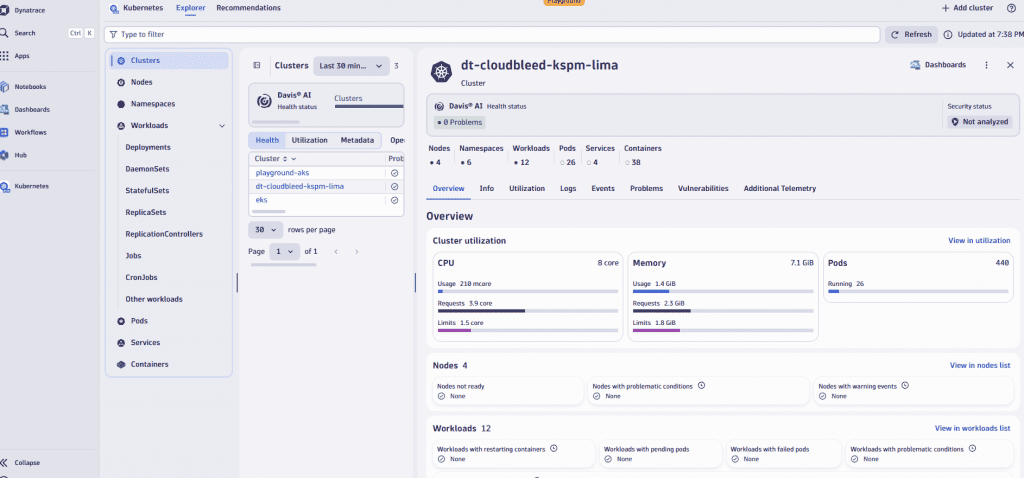Follow the View in nodes list link

[x=980, y=365]
